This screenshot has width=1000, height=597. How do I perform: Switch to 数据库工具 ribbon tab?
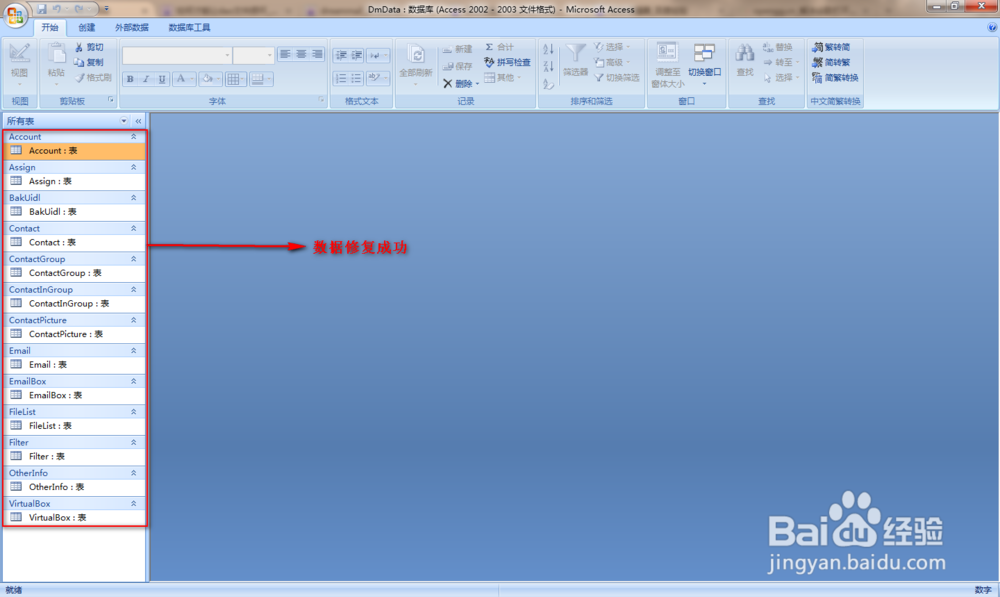(189, 27)
